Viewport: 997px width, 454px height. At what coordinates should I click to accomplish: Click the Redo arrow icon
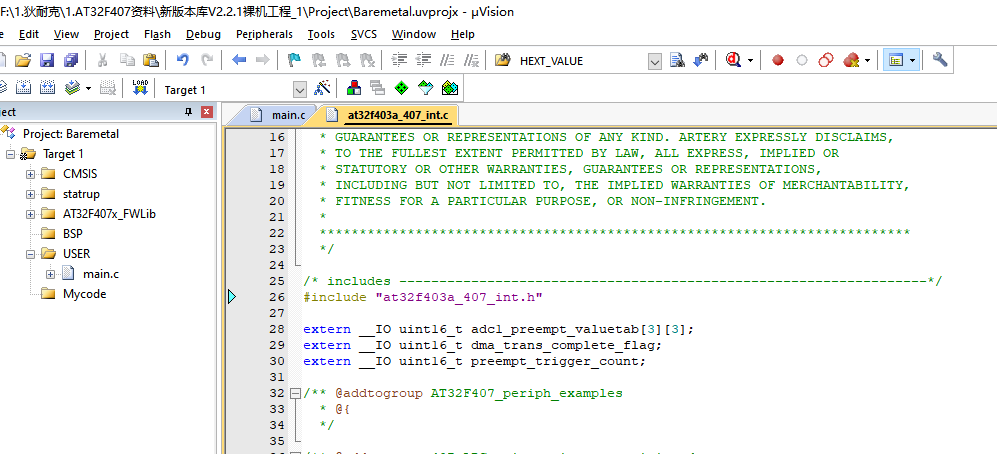pyautogui.click(x=207, y=60)
